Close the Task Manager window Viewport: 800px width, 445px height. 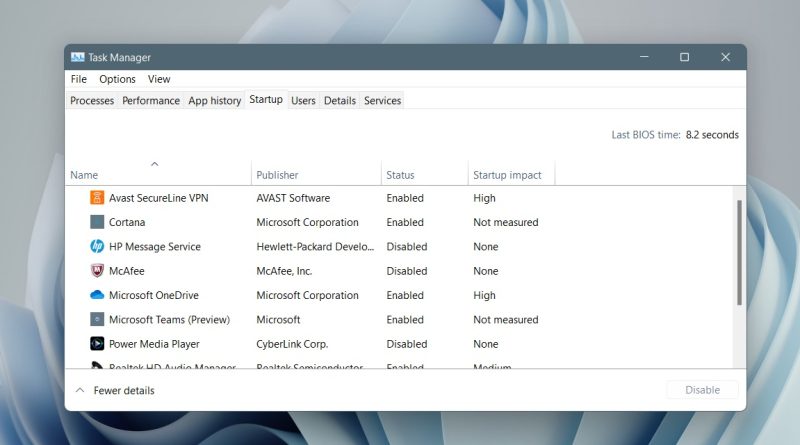coord(726,57)
